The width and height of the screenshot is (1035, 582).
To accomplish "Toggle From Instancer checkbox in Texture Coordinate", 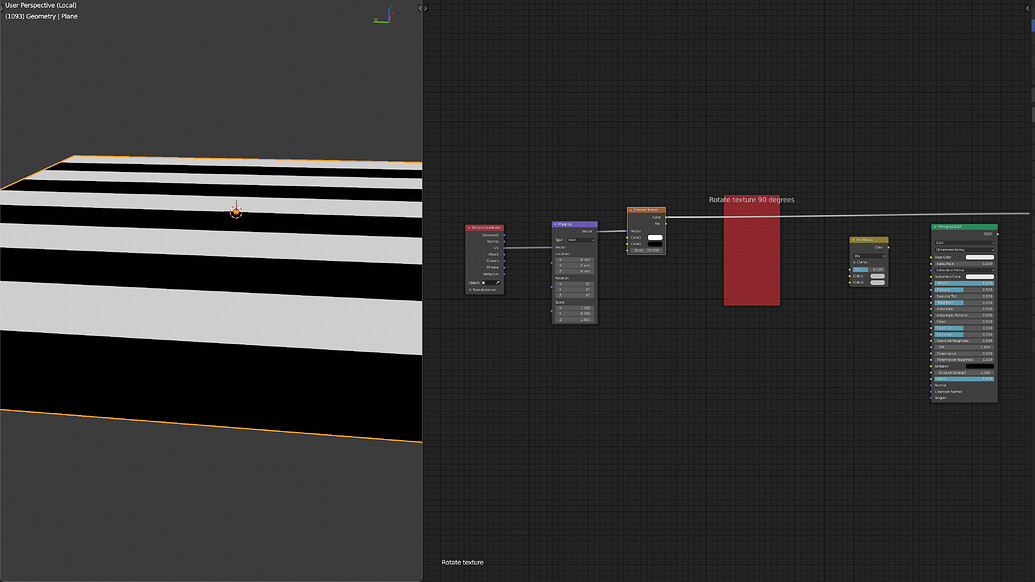I will coord(470,290).
